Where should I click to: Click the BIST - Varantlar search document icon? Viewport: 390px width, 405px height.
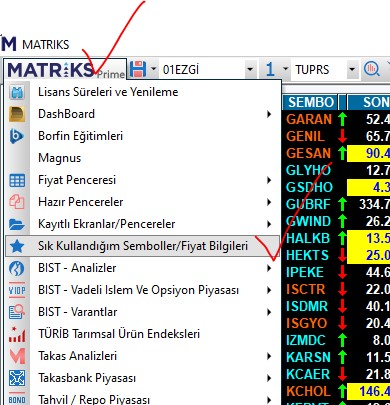pos(17,312)
